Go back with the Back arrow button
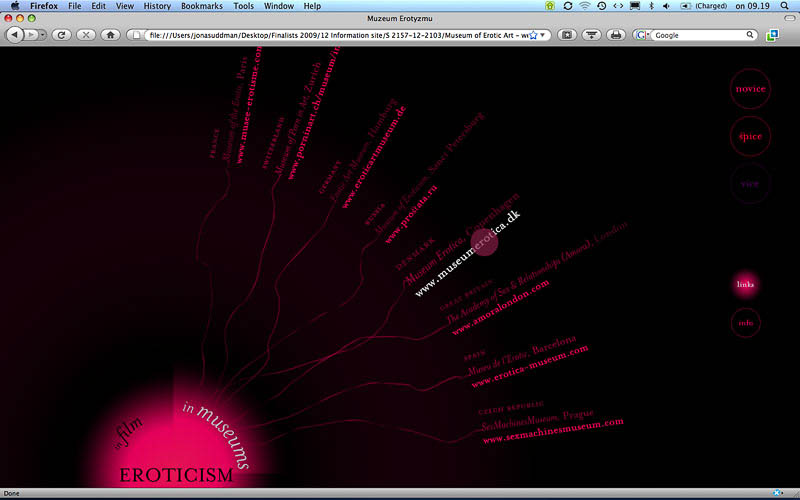Screen dimensions: 800x500 click(15, 35)
